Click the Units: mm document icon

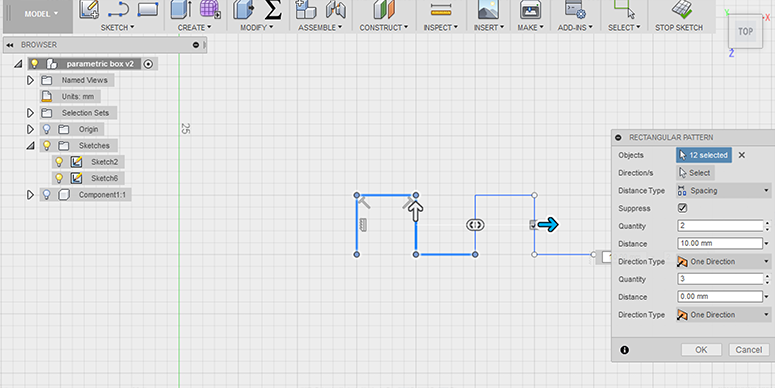46,96
